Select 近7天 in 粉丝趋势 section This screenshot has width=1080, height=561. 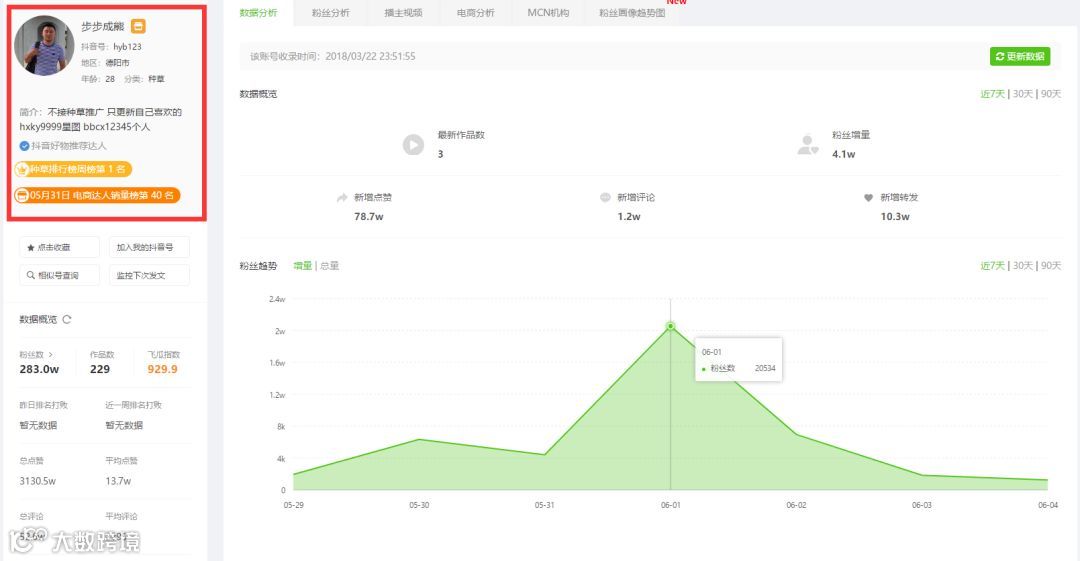pyautogui.click(x=993, y=265)
